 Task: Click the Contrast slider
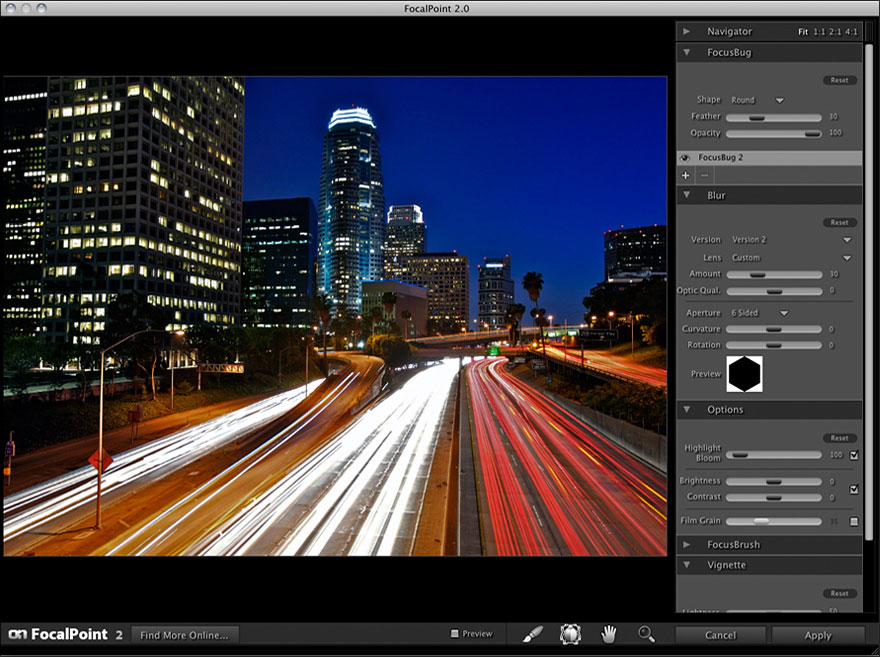(774, 497)
